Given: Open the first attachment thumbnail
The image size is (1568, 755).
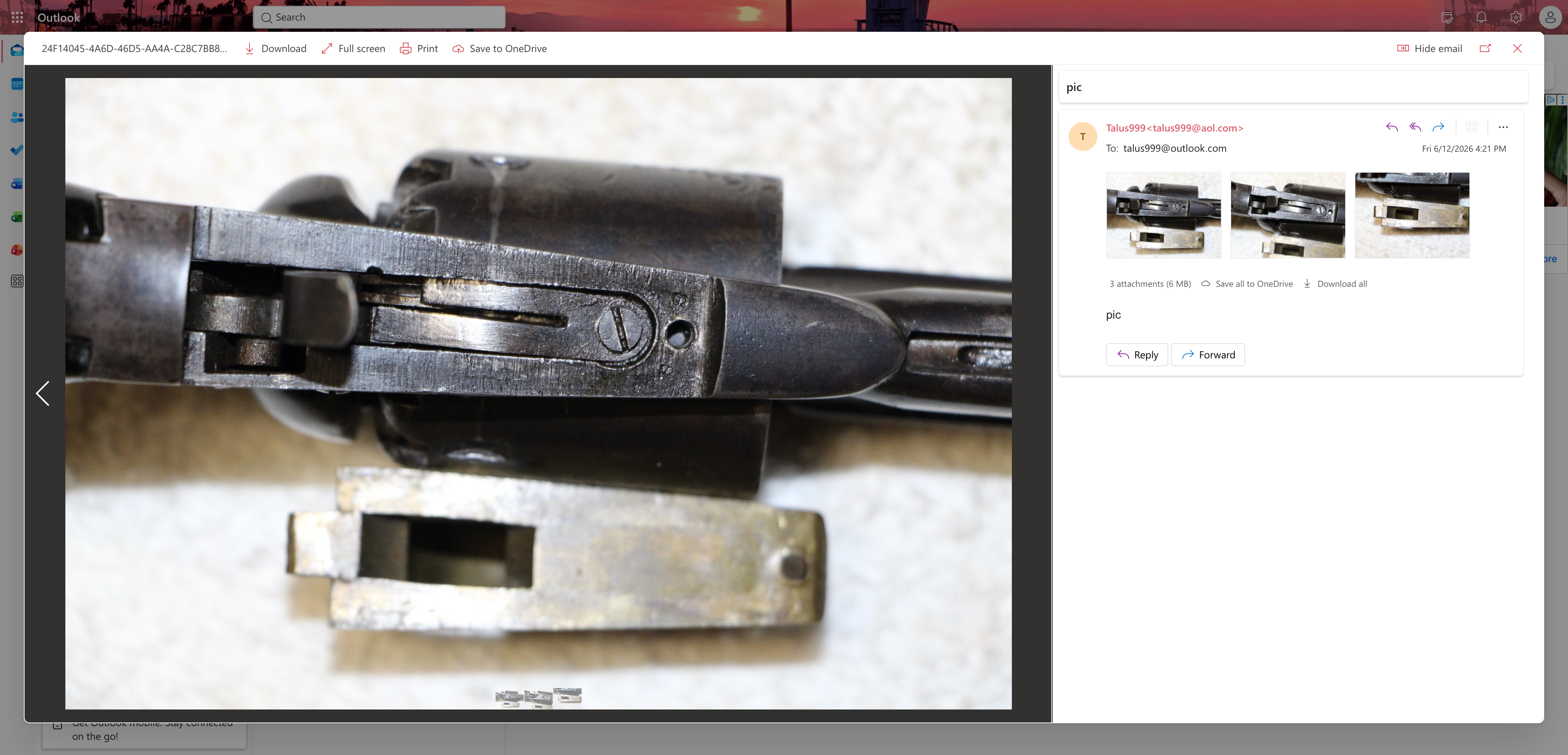Looking at the screenshot, I should (1163, 215).
